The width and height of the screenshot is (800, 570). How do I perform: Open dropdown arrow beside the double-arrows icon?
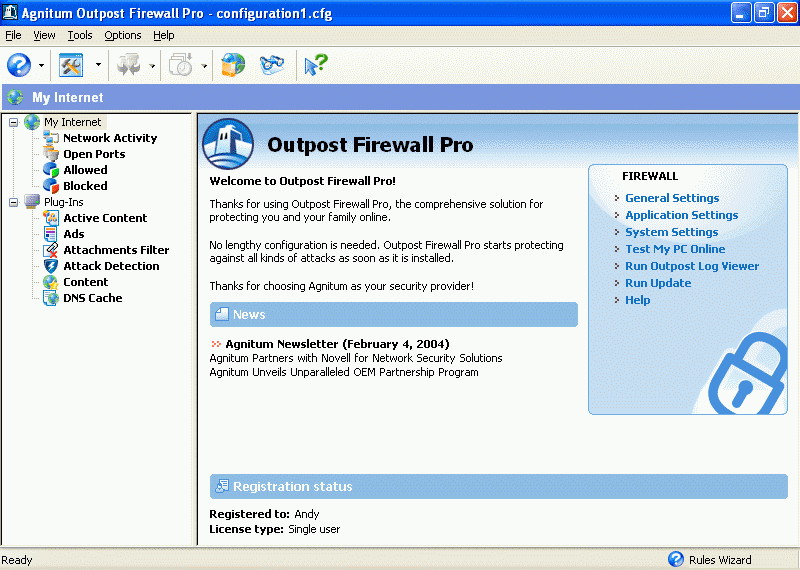[x=152, y=66]
